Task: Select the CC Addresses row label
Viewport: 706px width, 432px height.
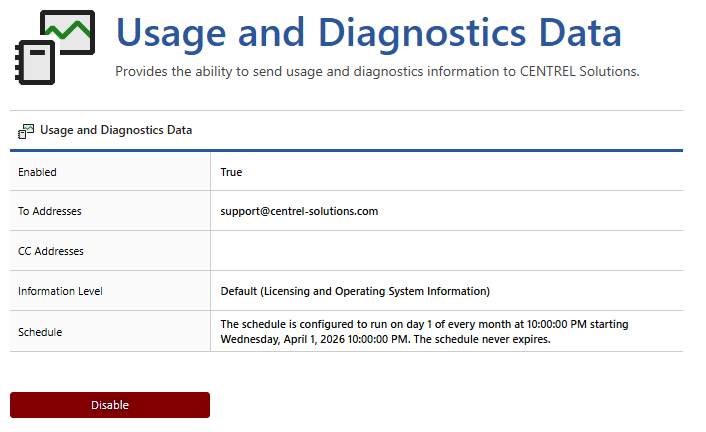Action: (50, 252)
